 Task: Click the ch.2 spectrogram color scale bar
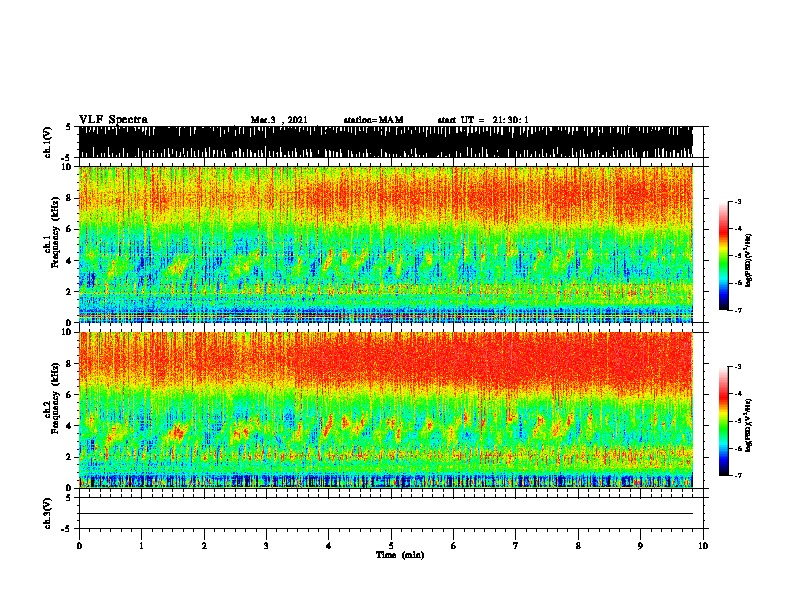click(724, 421)
